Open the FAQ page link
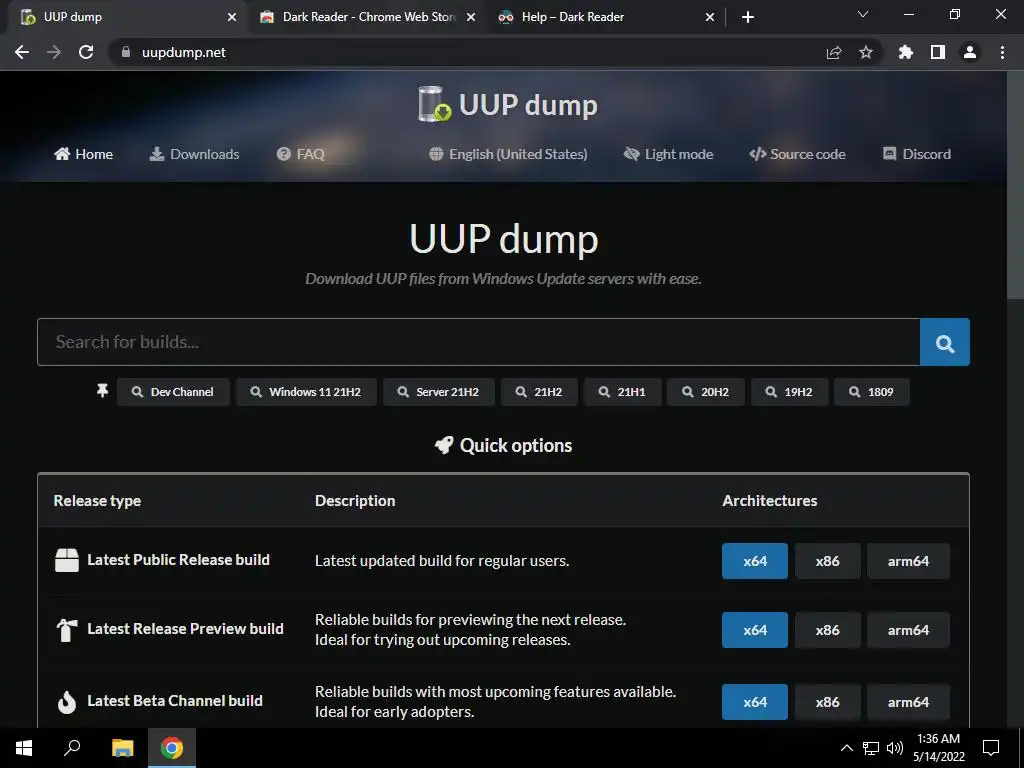 (300, 154)
